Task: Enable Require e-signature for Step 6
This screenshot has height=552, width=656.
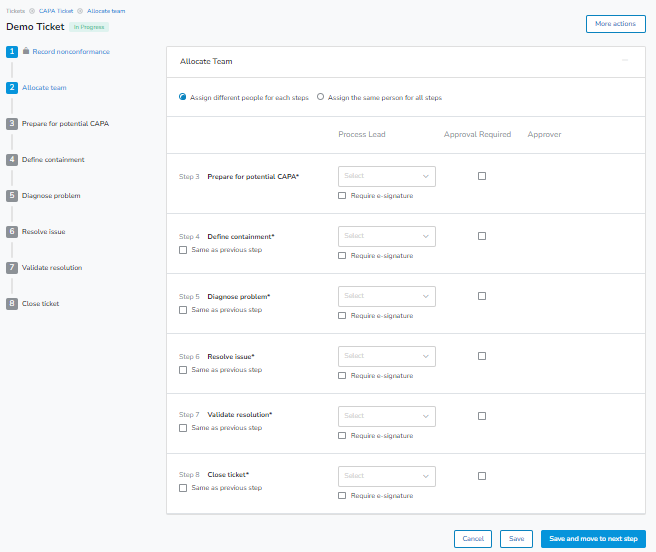Action: [x=342, y=375]
